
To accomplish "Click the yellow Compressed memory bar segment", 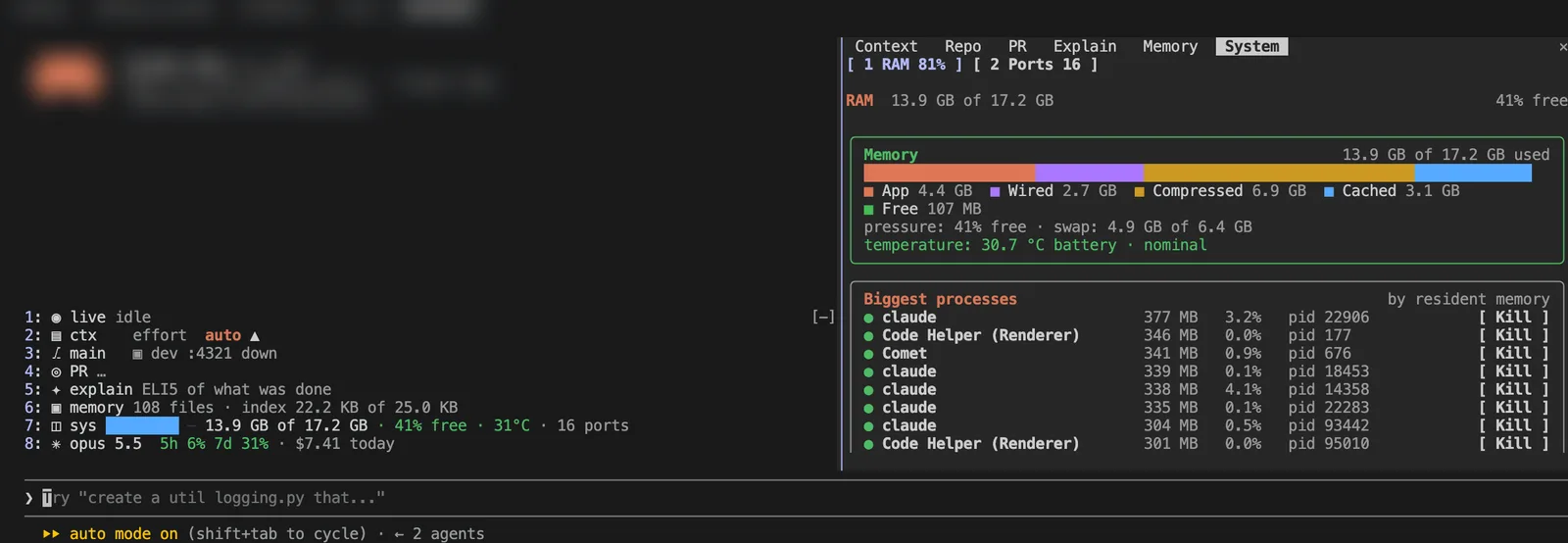I will pyautogui.click(x=1279, y=173).
